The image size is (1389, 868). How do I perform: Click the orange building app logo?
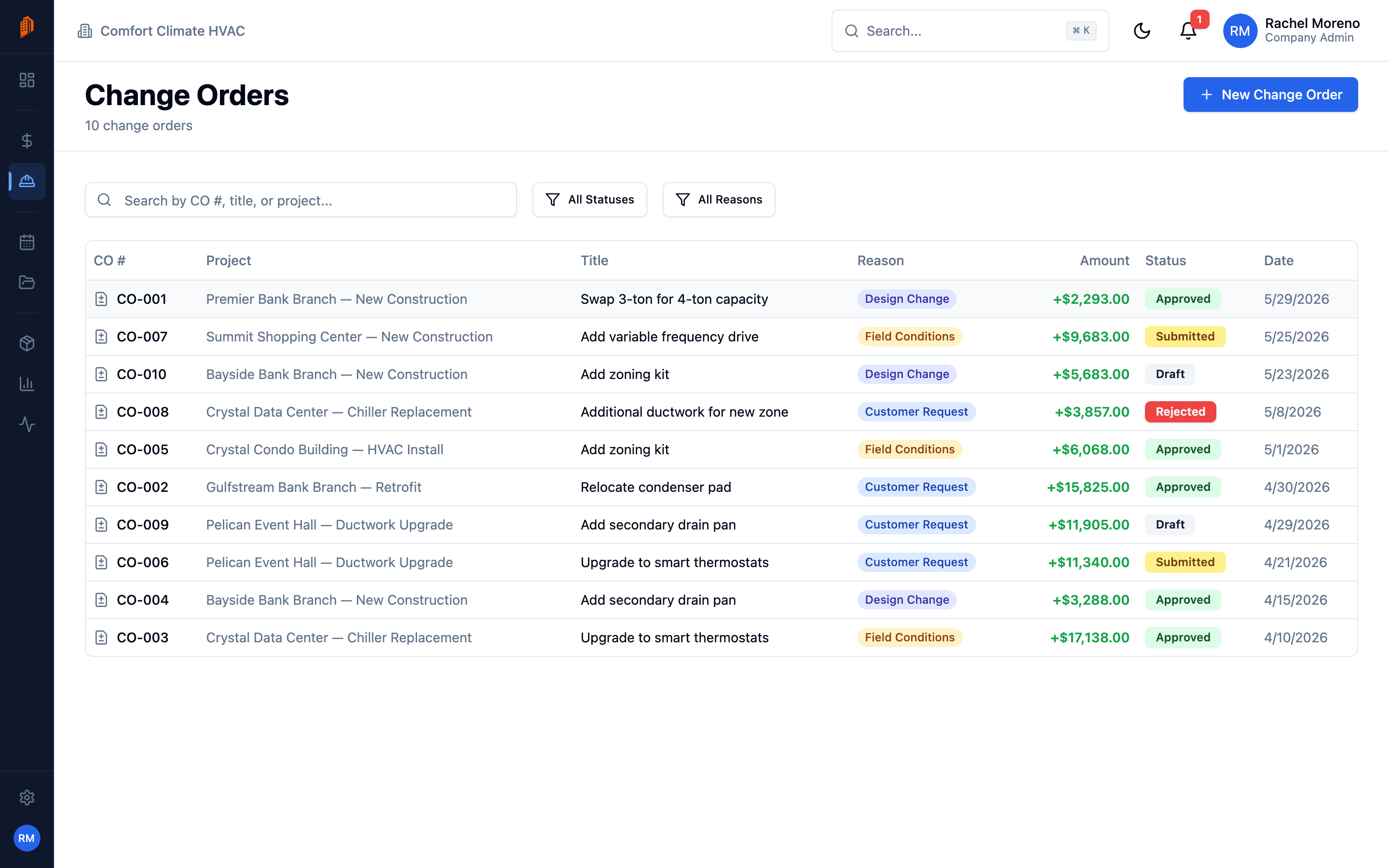coord(27,27)
